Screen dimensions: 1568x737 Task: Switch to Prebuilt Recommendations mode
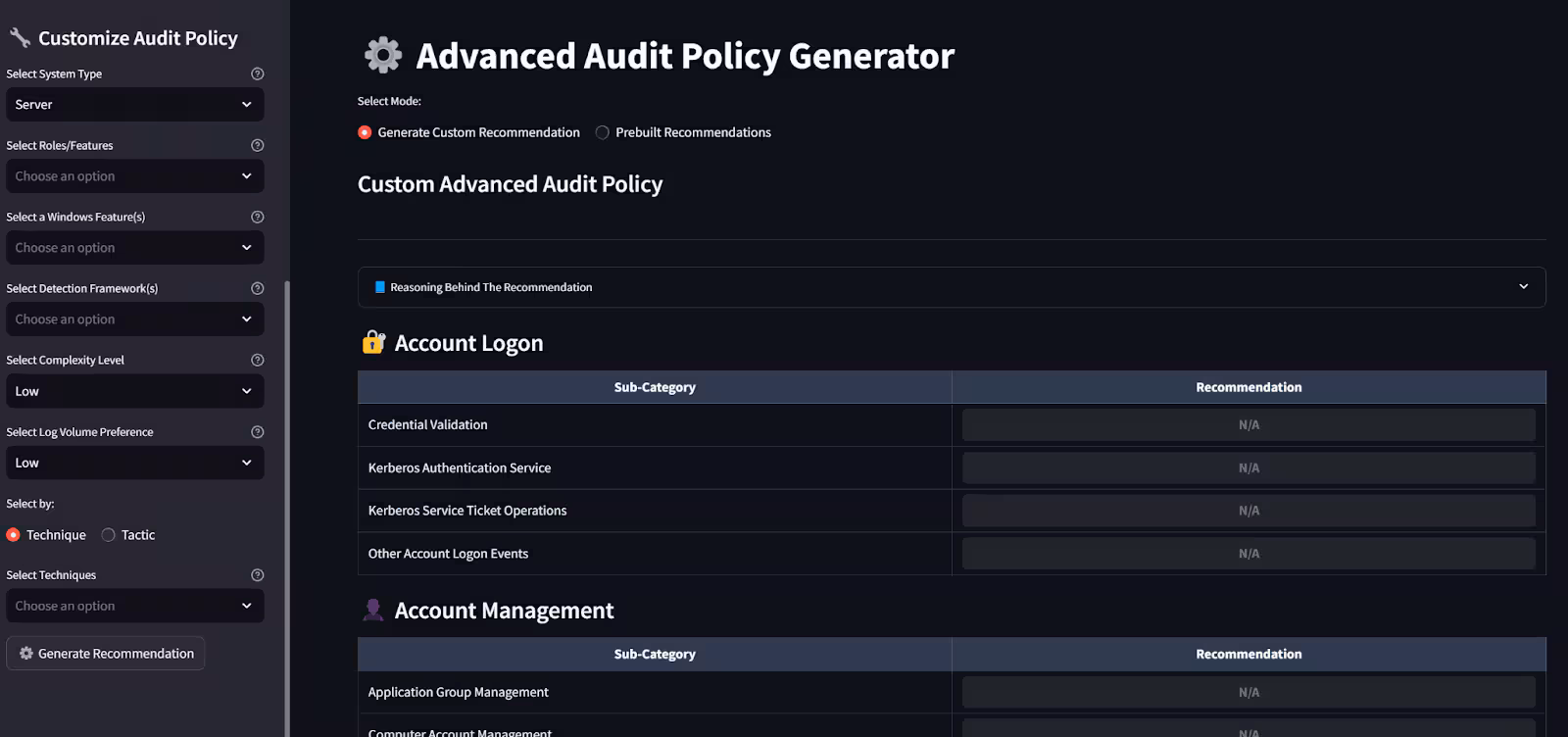[603, 132]
